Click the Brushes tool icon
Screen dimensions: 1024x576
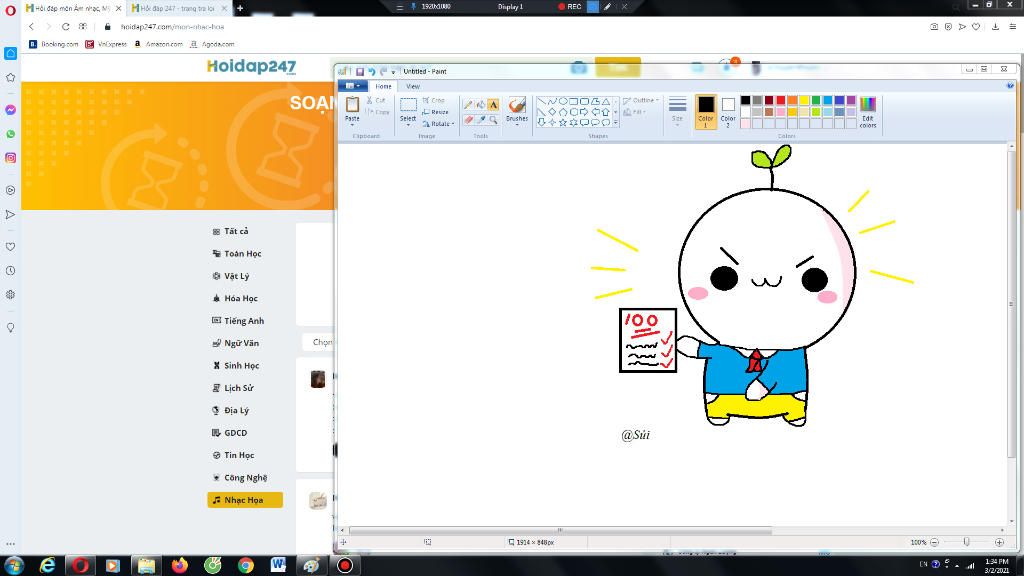click(517, 105)
